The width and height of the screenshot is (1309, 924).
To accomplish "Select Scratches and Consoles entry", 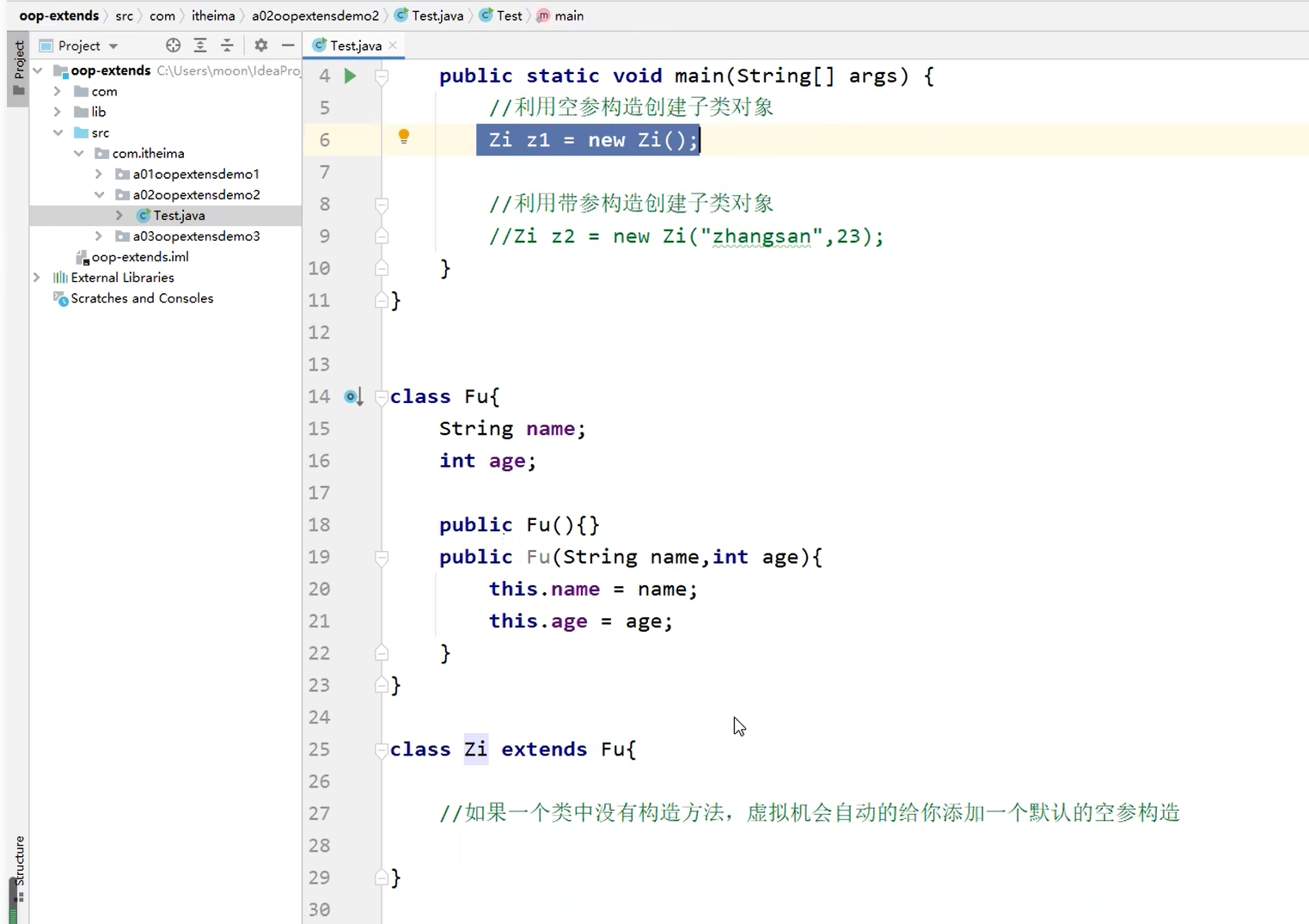I will pos(141,298).
